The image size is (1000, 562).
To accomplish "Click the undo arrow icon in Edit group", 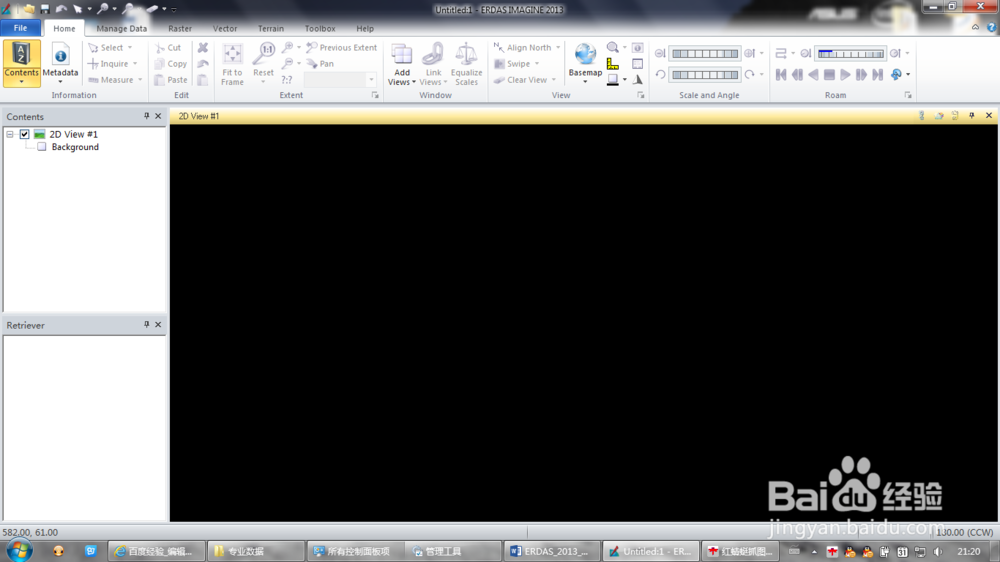I will click(x=203, y=64).
